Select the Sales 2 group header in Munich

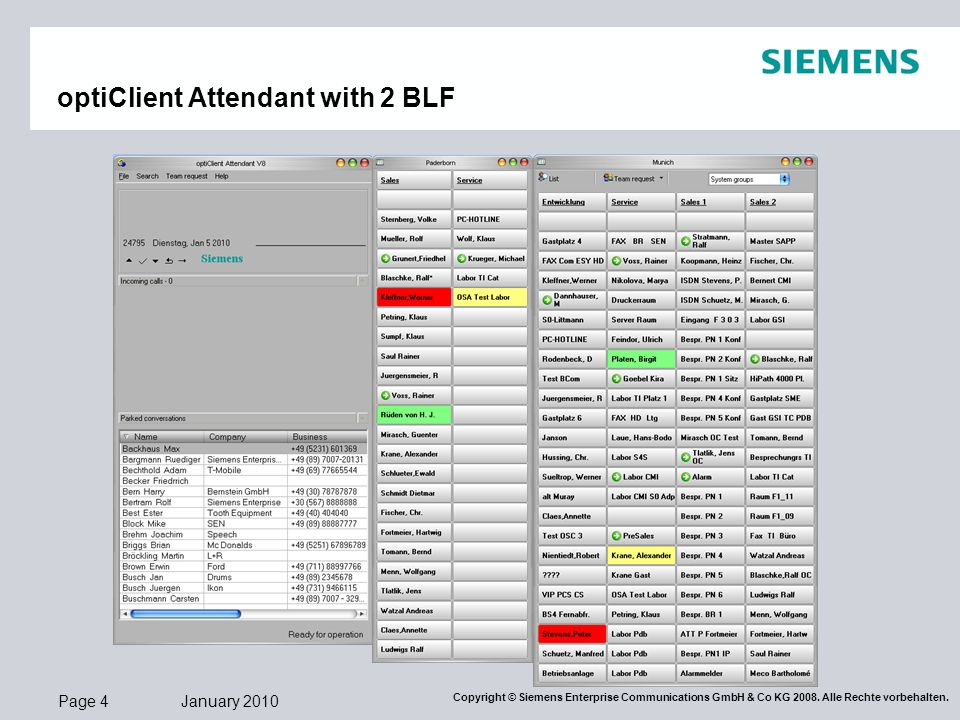click(779, 202)
